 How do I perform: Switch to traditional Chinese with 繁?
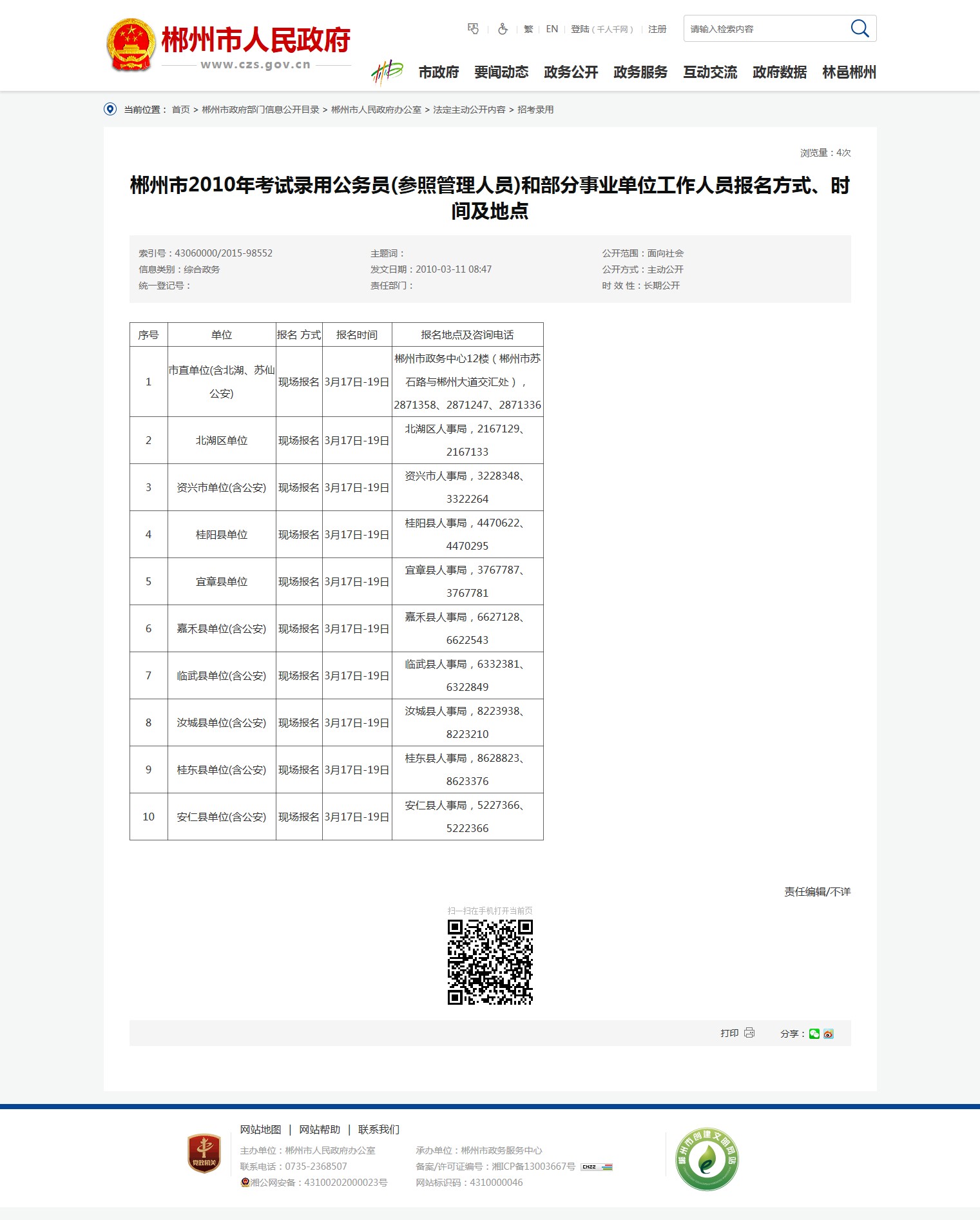click(528, 29)
